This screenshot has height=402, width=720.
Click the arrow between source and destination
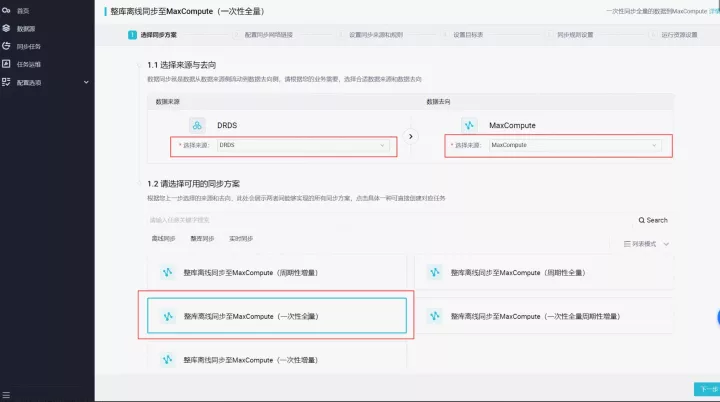click(x=411, y=136)
